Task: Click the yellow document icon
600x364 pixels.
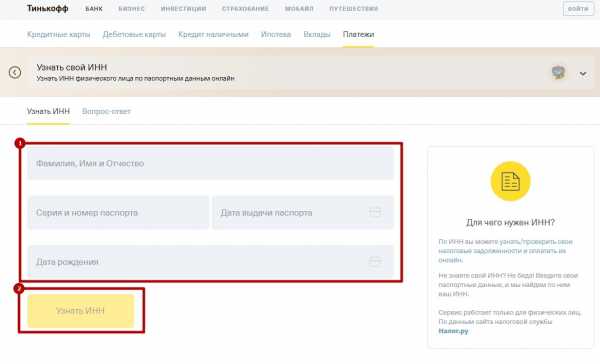Action: click(510, 181)
